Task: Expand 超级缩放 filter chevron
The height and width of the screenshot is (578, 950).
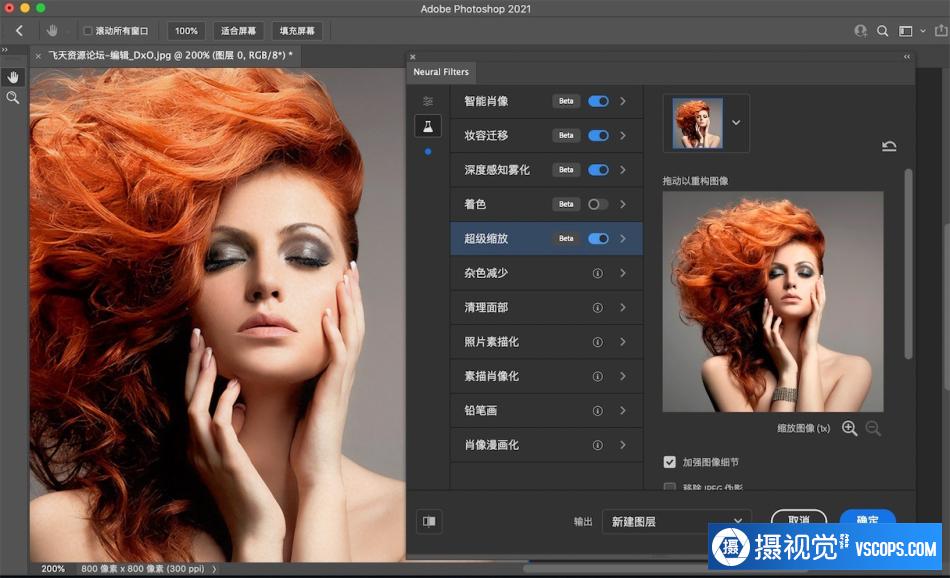Action: tap(623, 239)
